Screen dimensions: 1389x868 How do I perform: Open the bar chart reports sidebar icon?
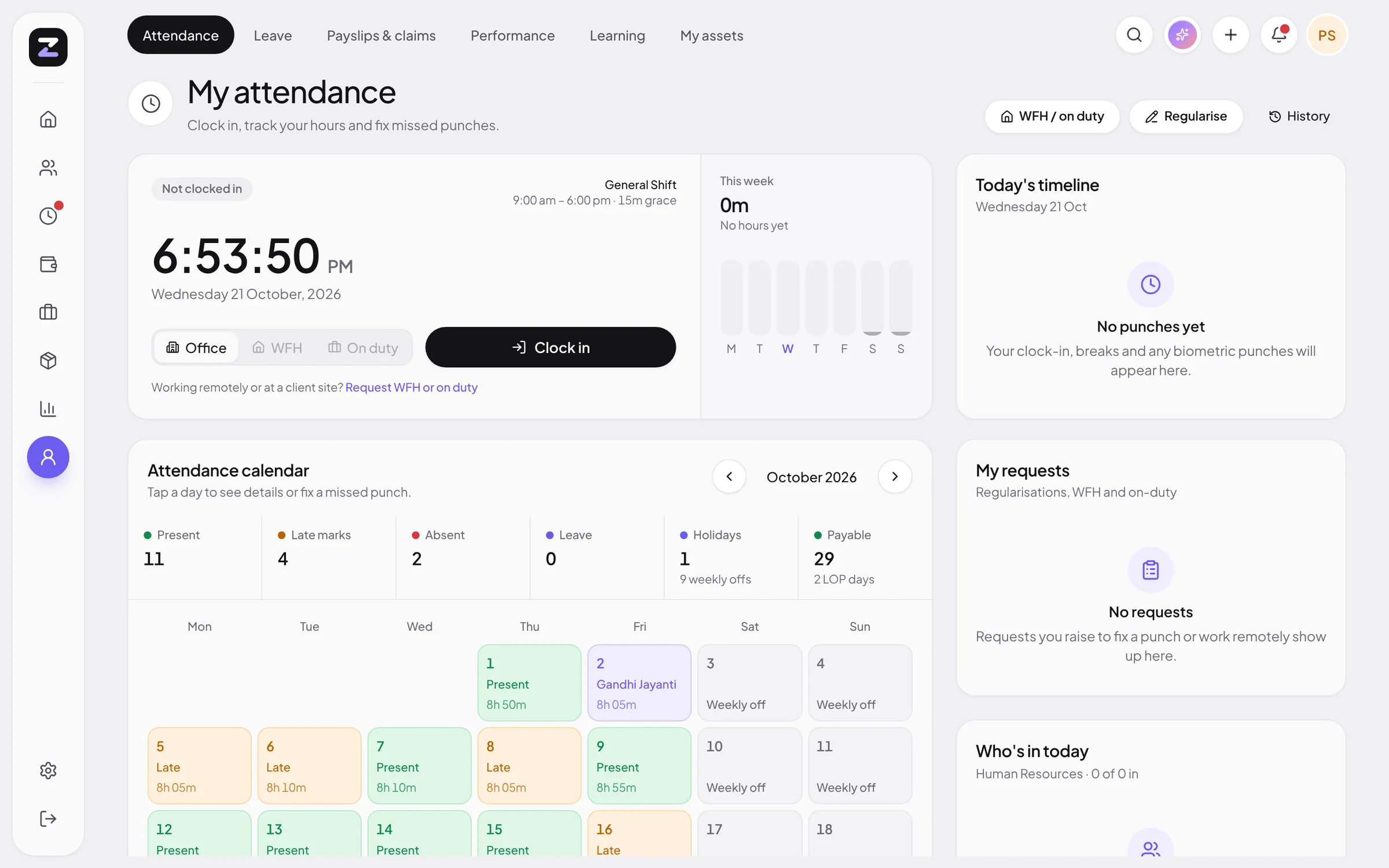[x=48, y=409]
